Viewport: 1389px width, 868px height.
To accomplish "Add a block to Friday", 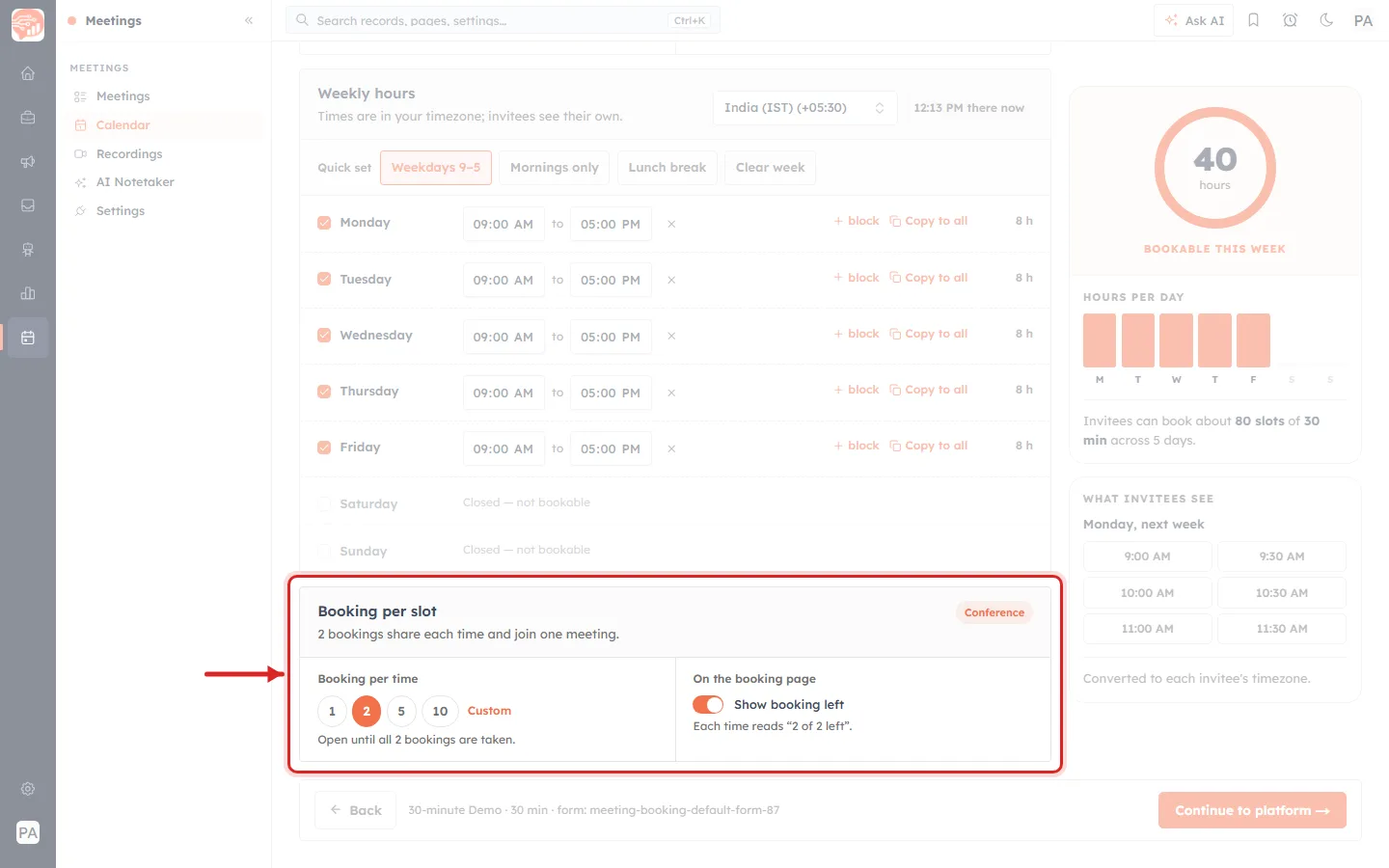I will (x=857, y=446).
